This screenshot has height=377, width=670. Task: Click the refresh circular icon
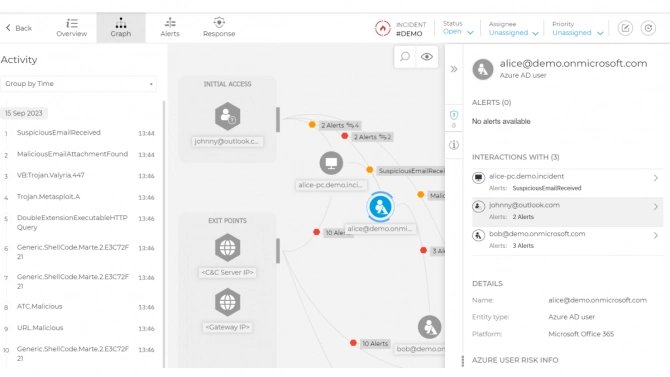coord(648,28)
